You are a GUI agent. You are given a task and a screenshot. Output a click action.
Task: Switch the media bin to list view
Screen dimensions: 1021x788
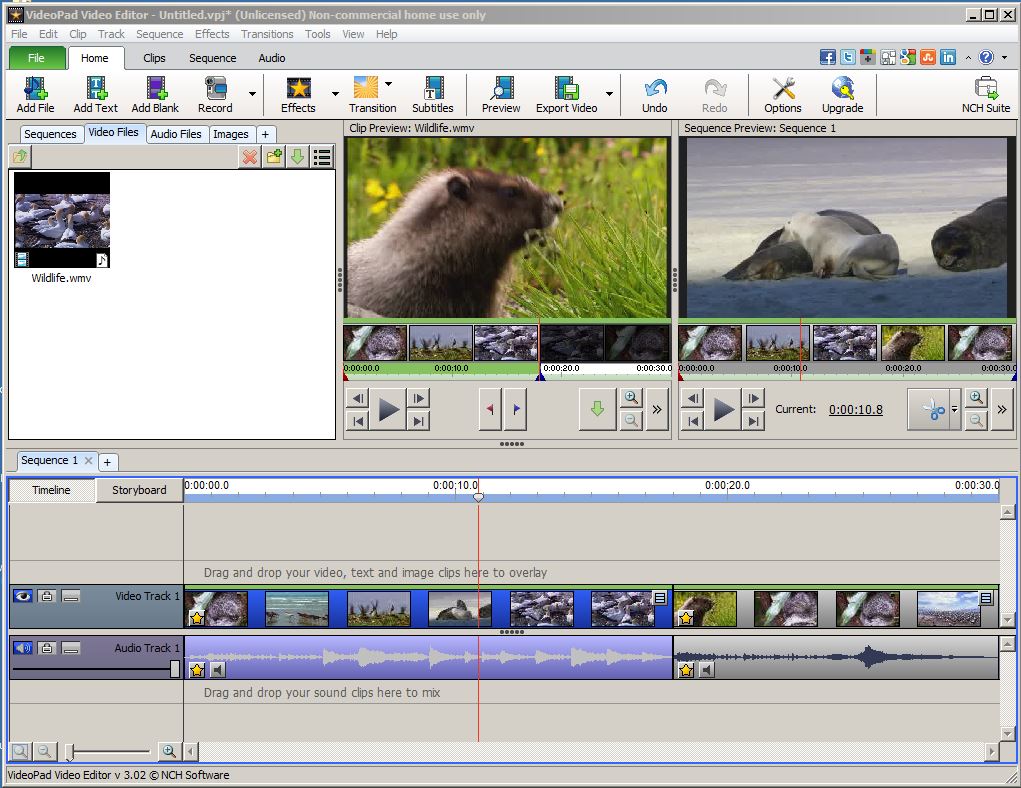point(322,156)
